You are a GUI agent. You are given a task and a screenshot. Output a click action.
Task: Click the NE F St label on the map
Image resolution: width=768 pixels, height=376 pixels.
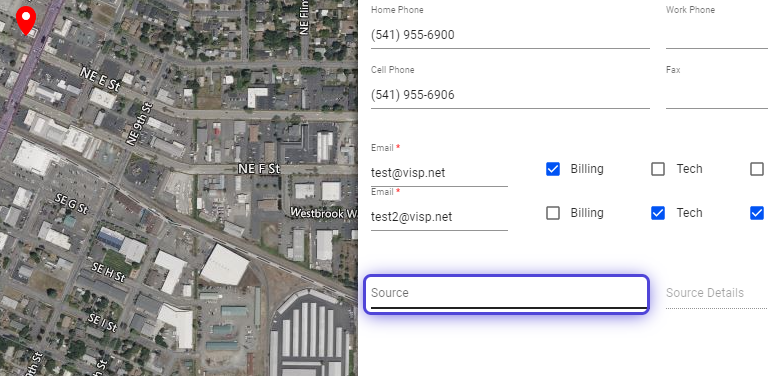pyautogui.click(x=259, y=169)
